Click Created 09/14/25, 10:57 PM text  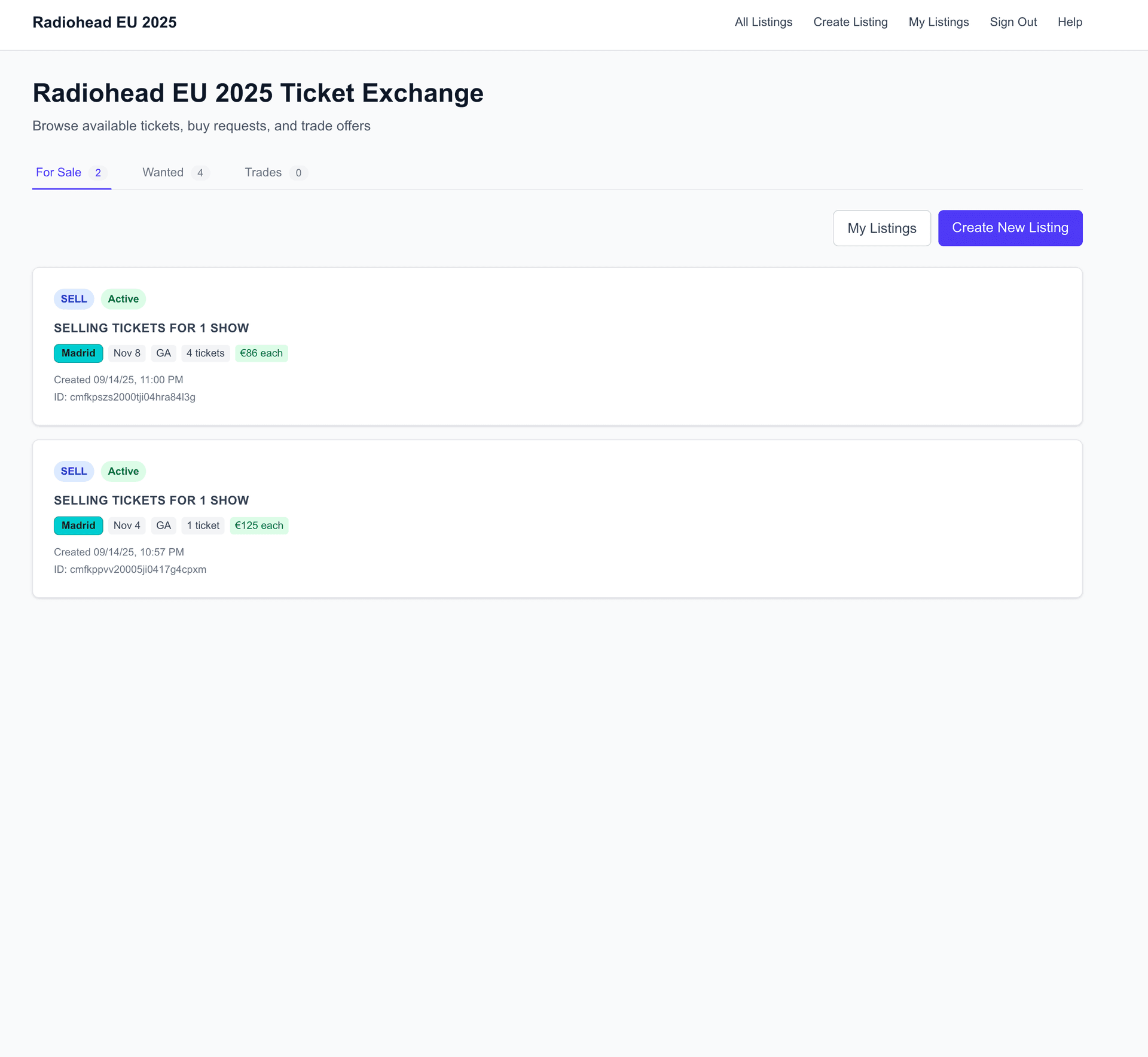(x=119, y=552)
